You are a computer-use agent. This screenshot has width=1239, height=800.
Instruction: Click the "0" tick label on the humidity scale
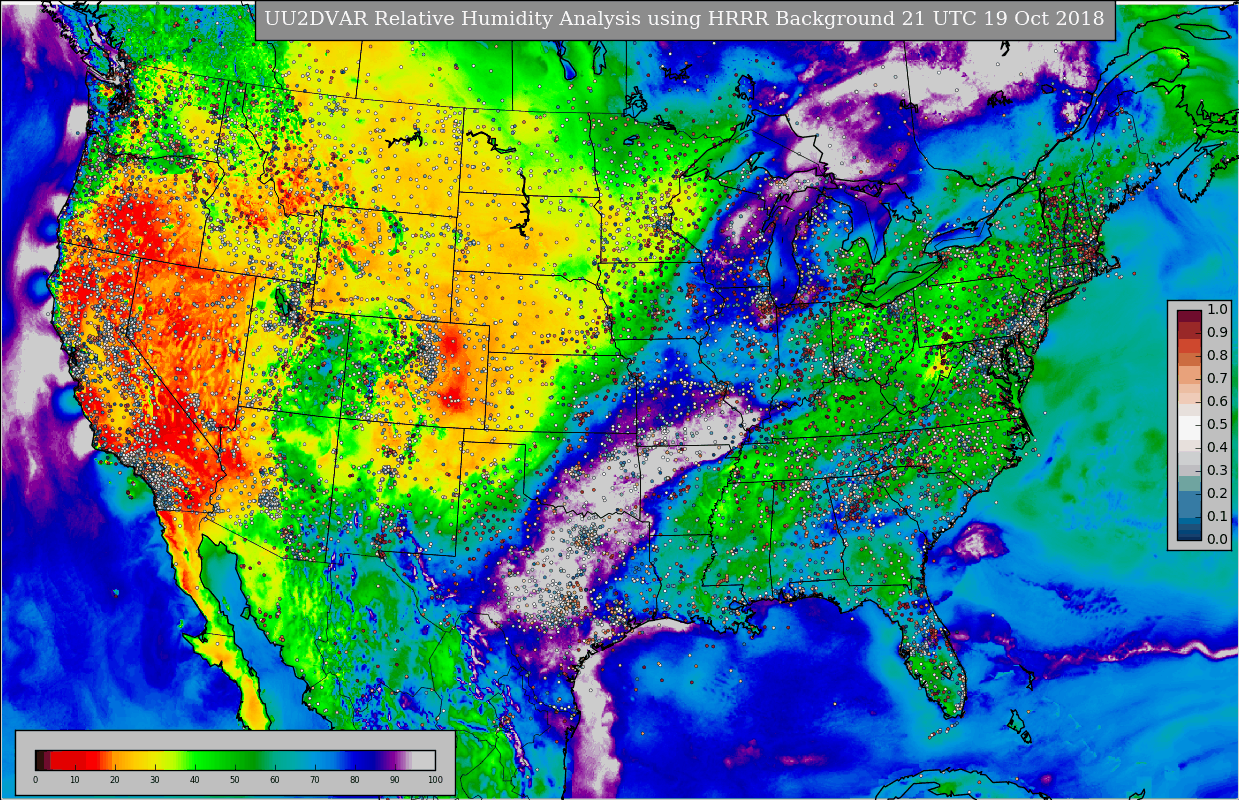[x=35, y=780]
